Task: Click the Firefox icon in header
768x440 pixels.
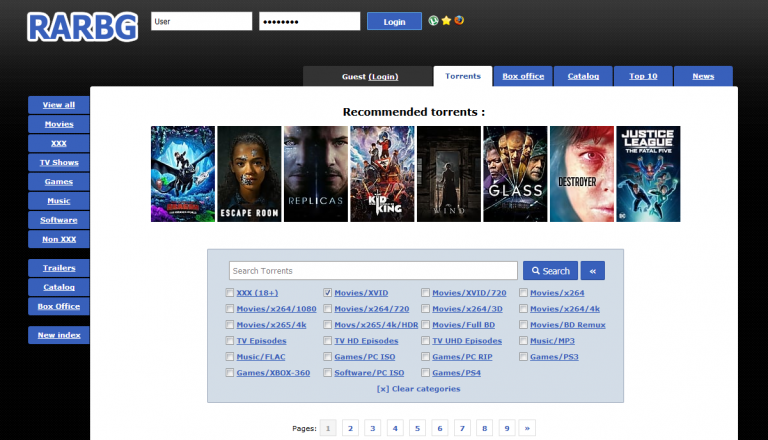Action: coord(459,20)
